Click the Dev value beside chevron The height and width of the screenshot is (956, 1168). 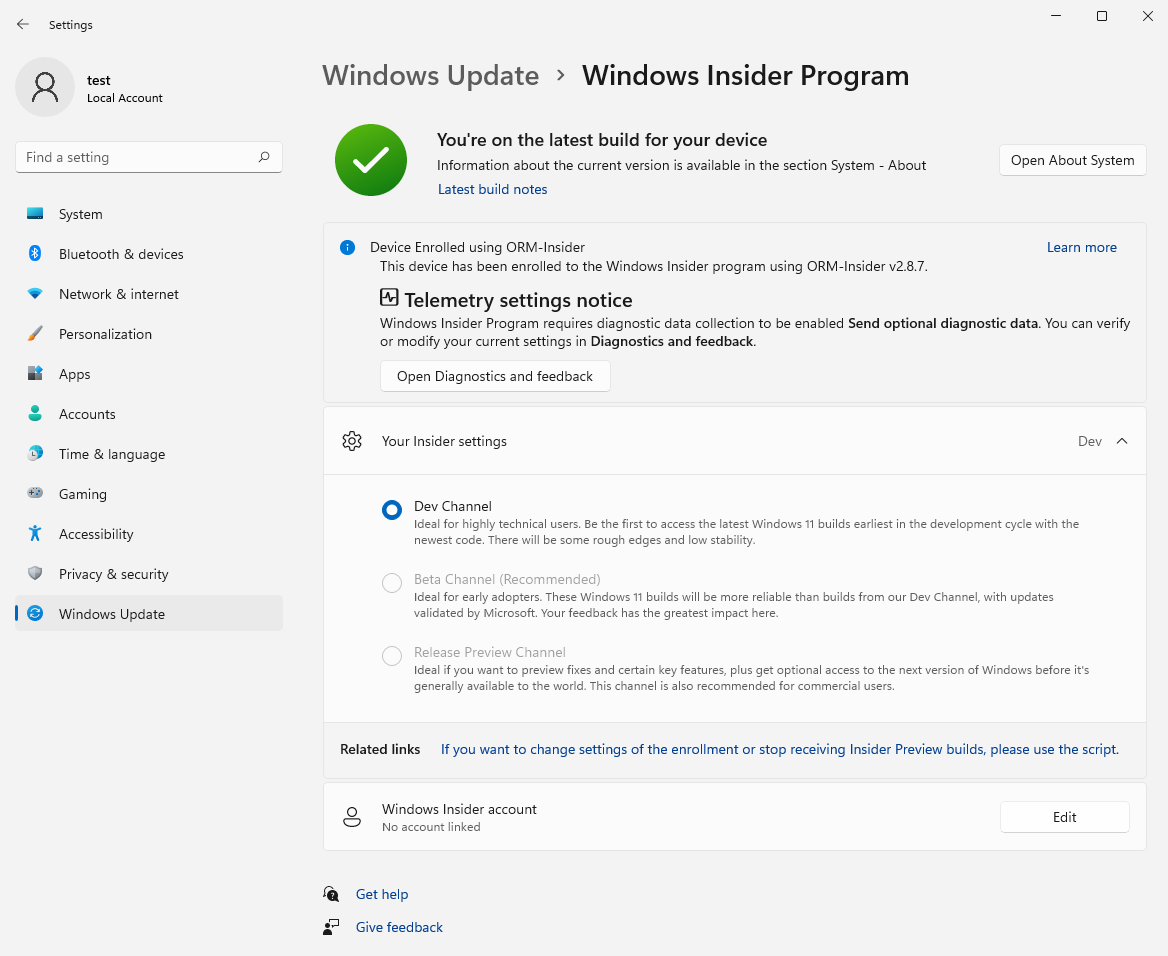pyautogui.click(x=1090, y=441)
